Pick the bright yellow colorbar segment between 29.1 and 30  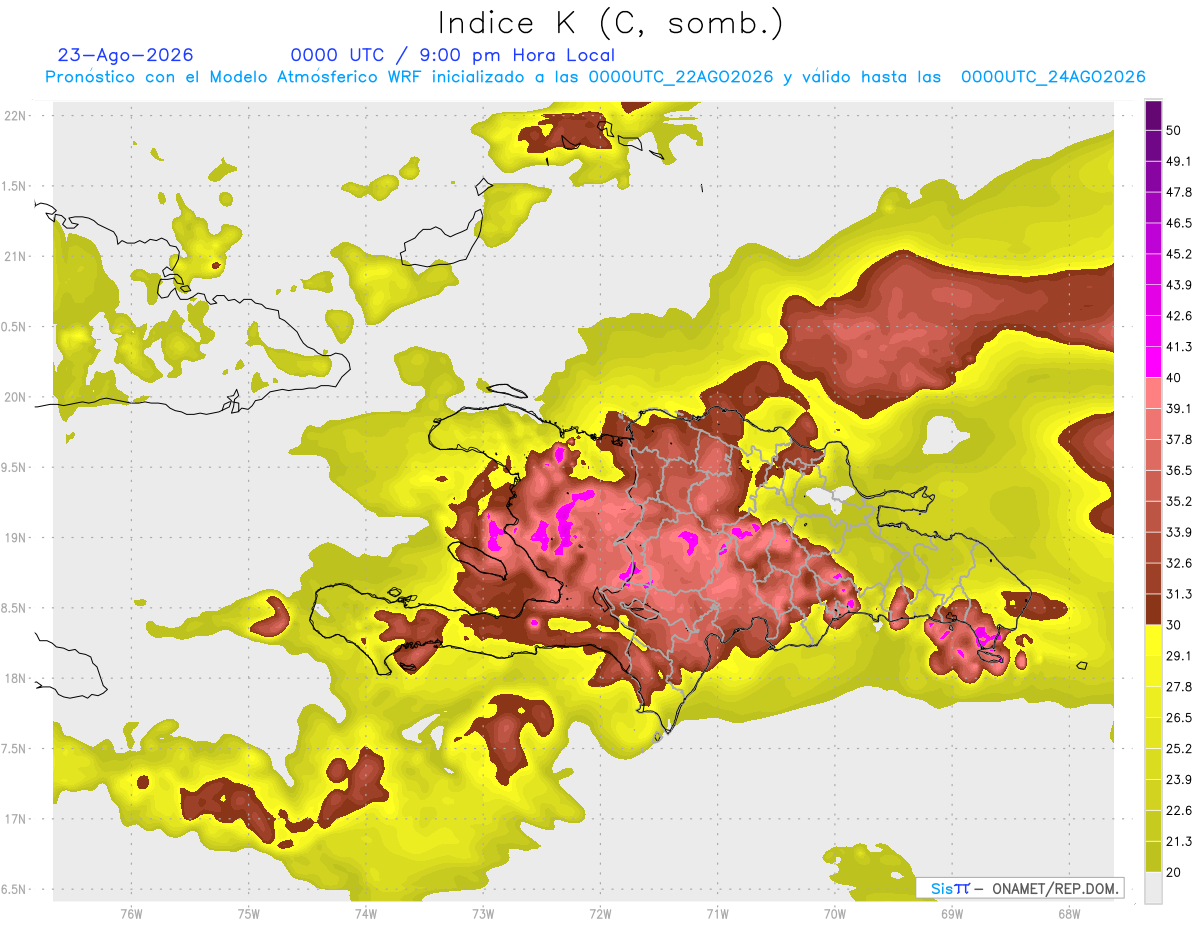point(1154,640)
